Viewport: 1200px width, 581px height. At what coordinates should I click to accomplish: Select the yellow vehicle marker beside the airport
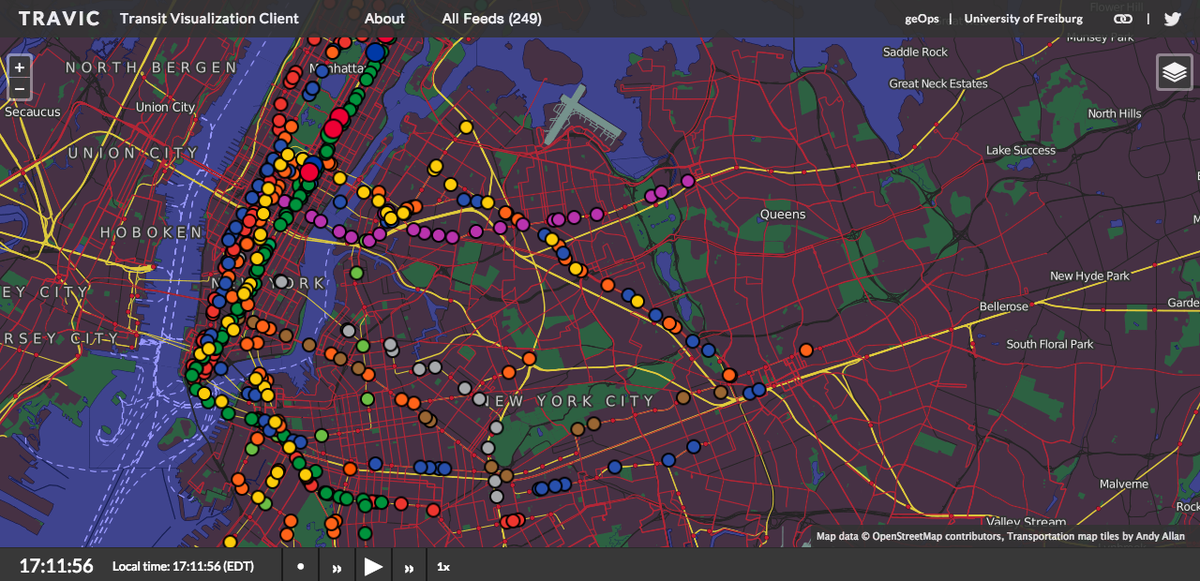(x=465, y=127)
